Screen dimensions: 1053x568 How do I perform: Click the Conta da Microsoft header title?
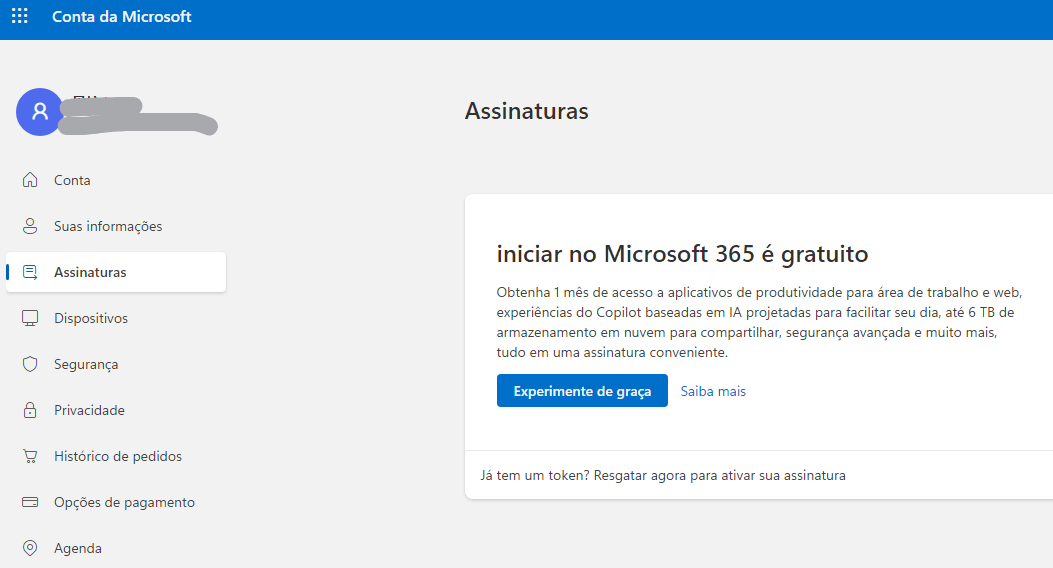pos(122,17)
